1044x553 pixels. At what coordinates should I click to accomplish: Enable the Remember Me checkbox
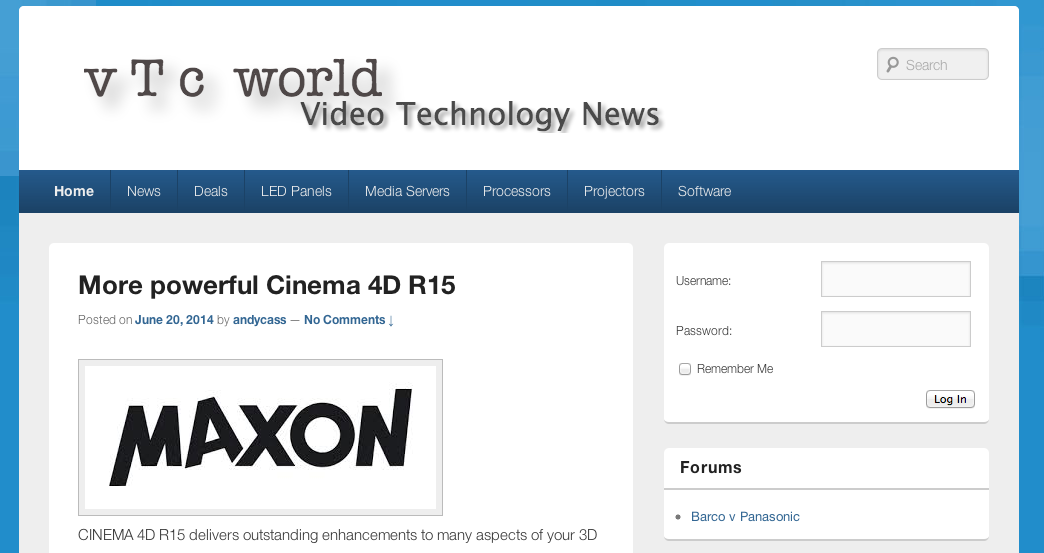(x=684, y=369)
